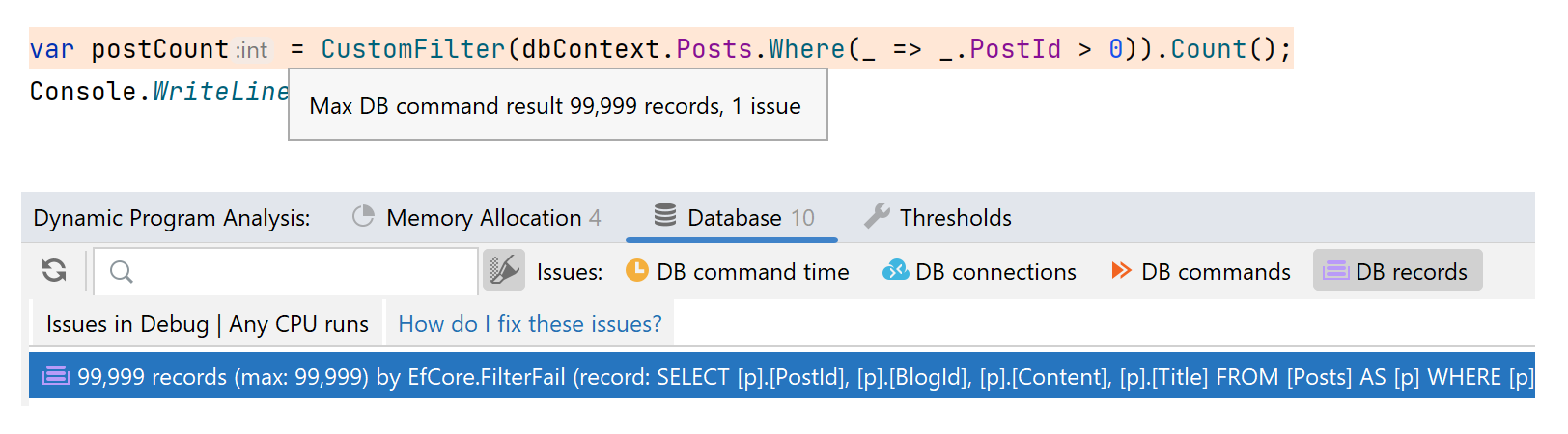This screenshot has height=434, width=1568.
Task: Click the refresh issues icon
Action: 55,271
